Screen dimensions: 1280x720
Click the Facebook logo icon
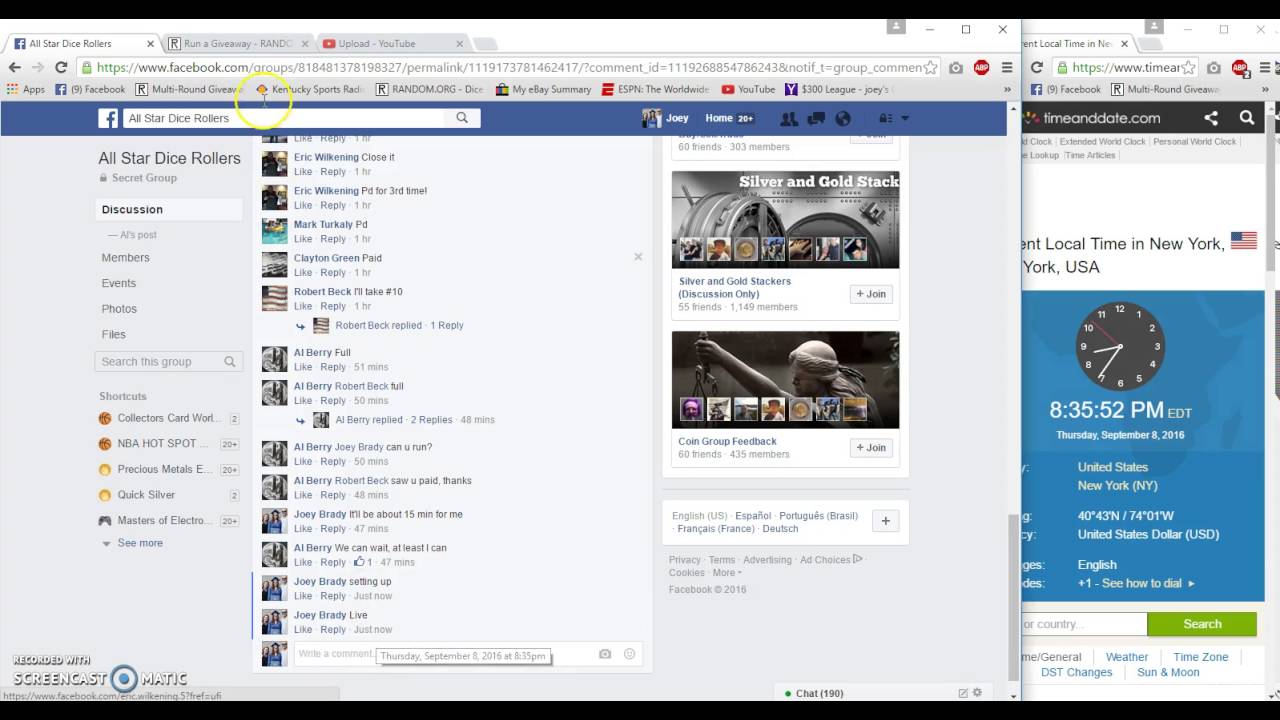click(108, 118)
